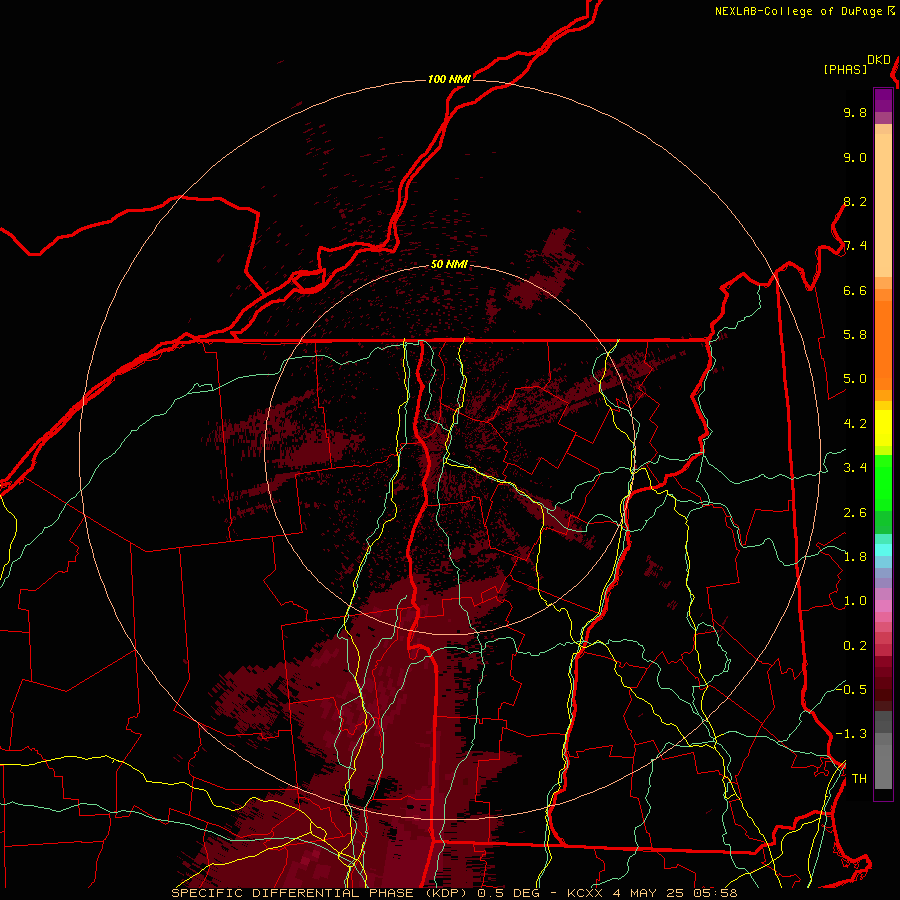Click the 1.8 scale value
The height and width of the screenshot is (900, 900).
(x=855, y=557)
